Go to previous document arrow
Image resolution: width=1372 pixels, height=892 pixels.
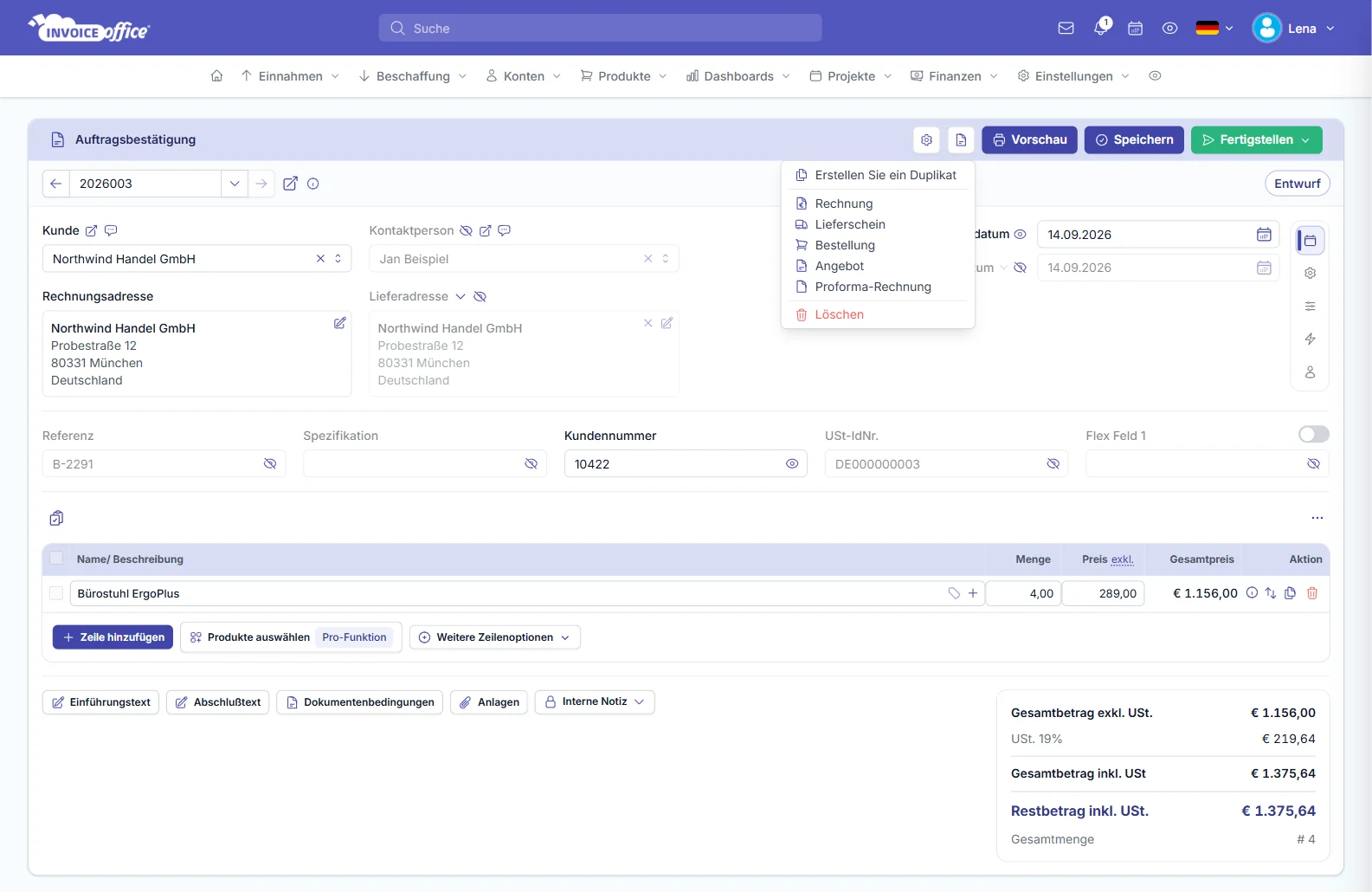[56, 184]
